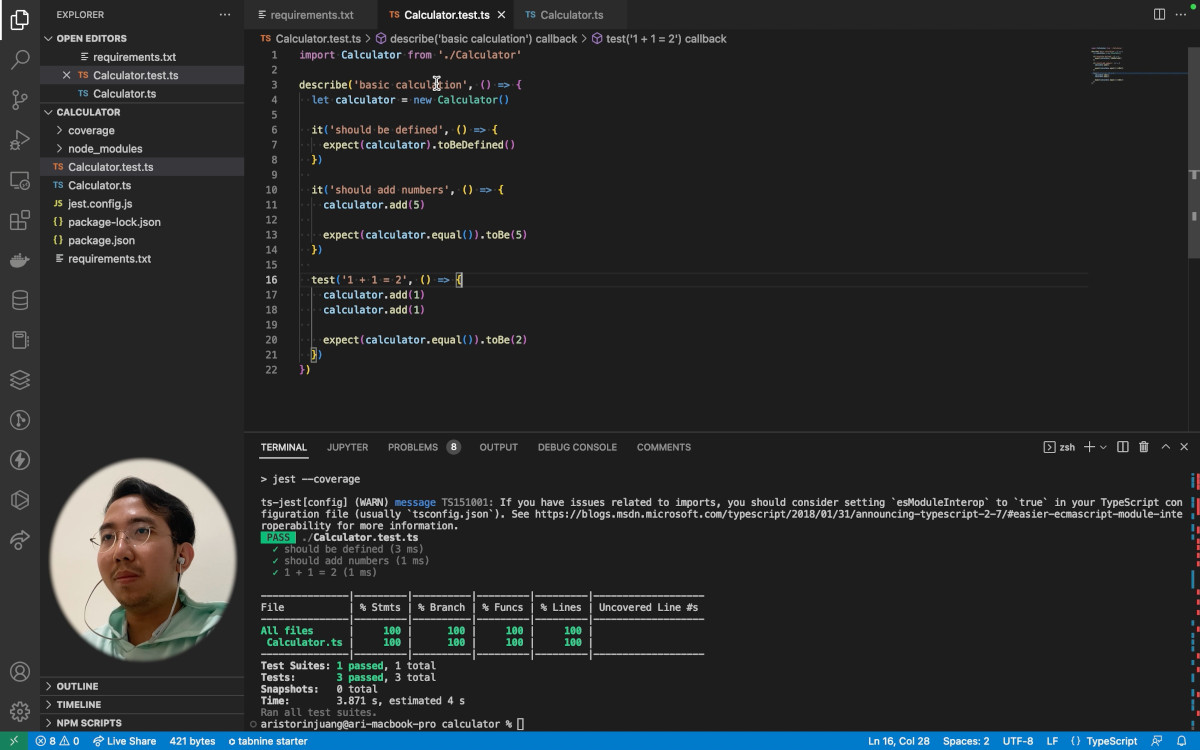Open the Run and Debug view
The width and height of the screenshot is (1200, 750).
point(20,140)
